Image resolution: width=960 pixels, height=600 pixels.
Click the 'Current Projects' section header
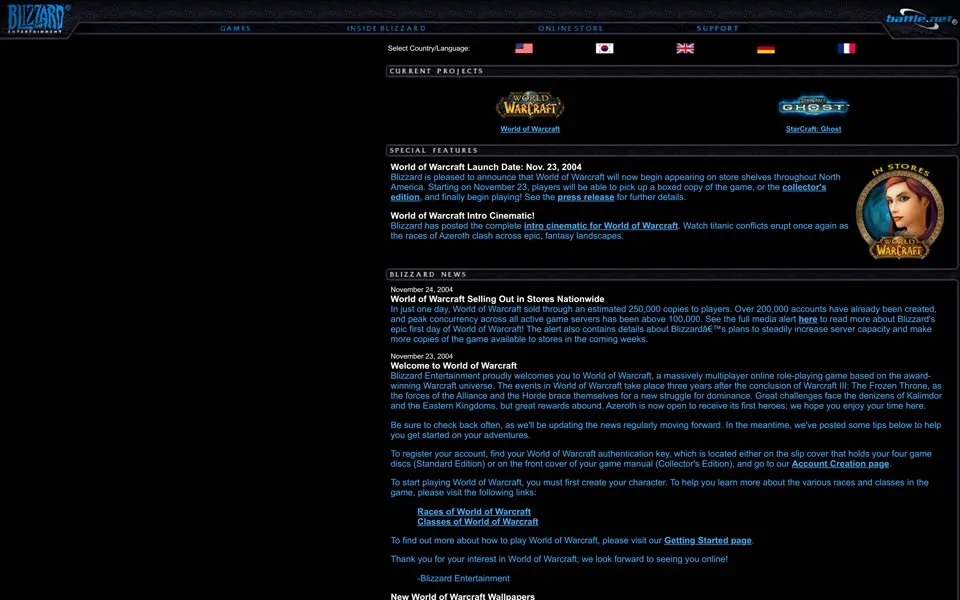[436, 71]
